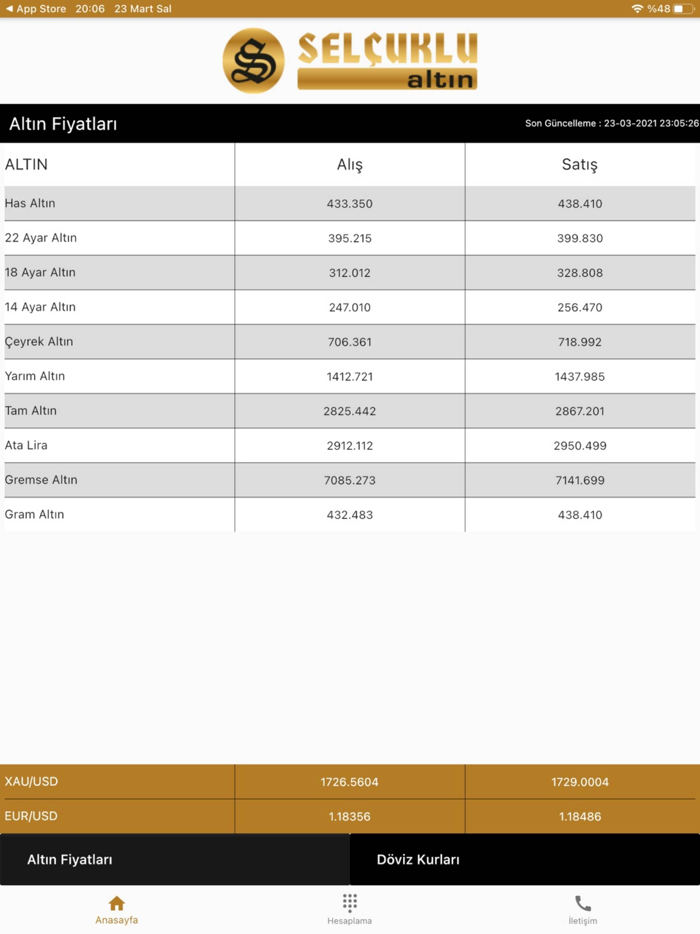Tap the Gremse Altın row label
This screenshot has height=934, width=700.
coord(41,480)
